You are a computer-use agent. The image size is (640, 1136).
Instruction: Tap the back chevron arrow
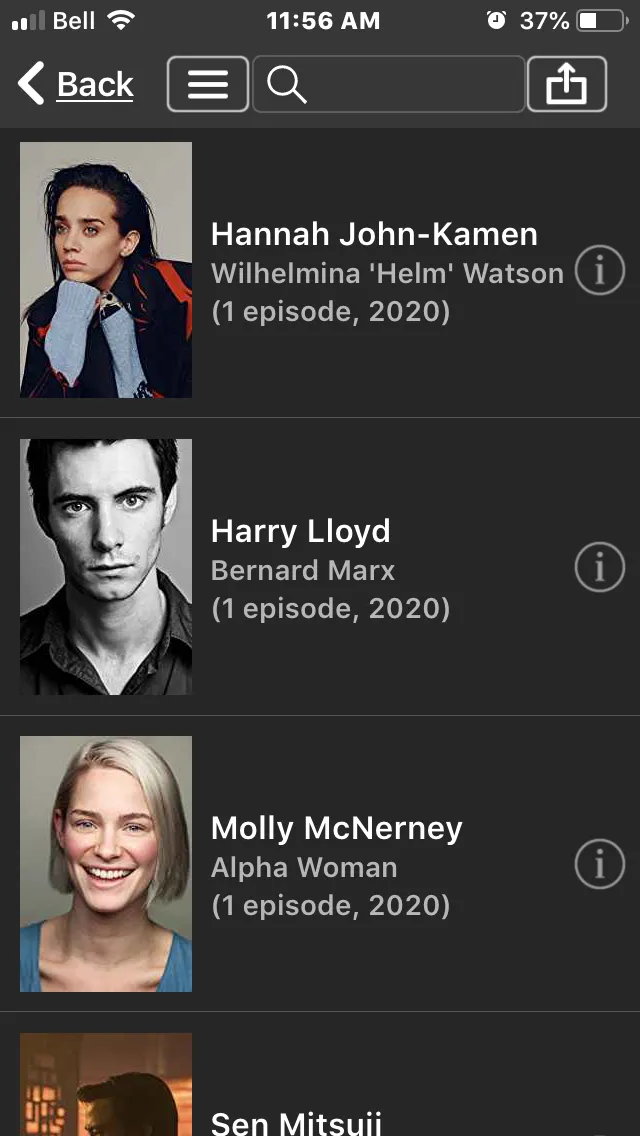pyautogui.click(x=31, y=84)
